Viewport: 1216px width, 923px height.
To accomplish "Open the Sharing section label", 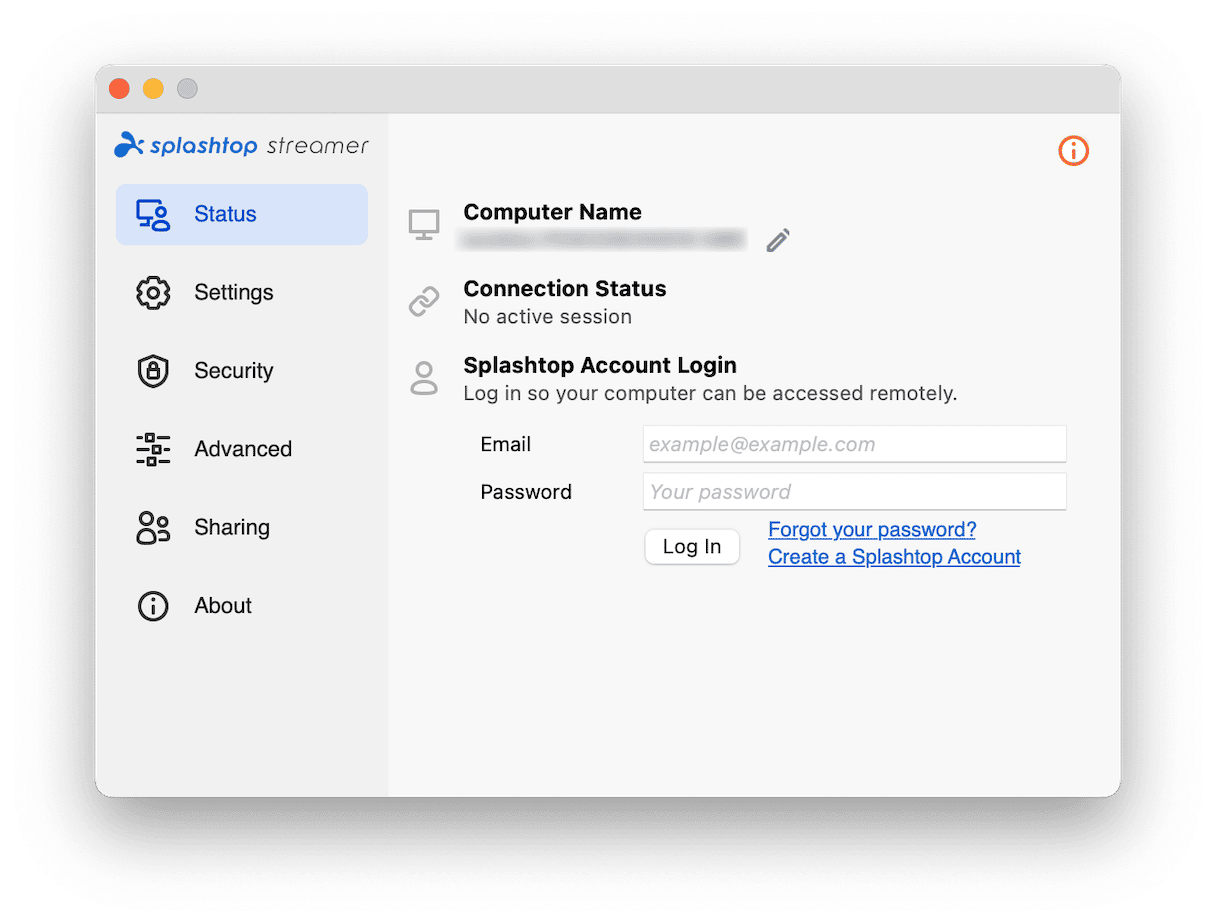I will [x=232, y=527].
